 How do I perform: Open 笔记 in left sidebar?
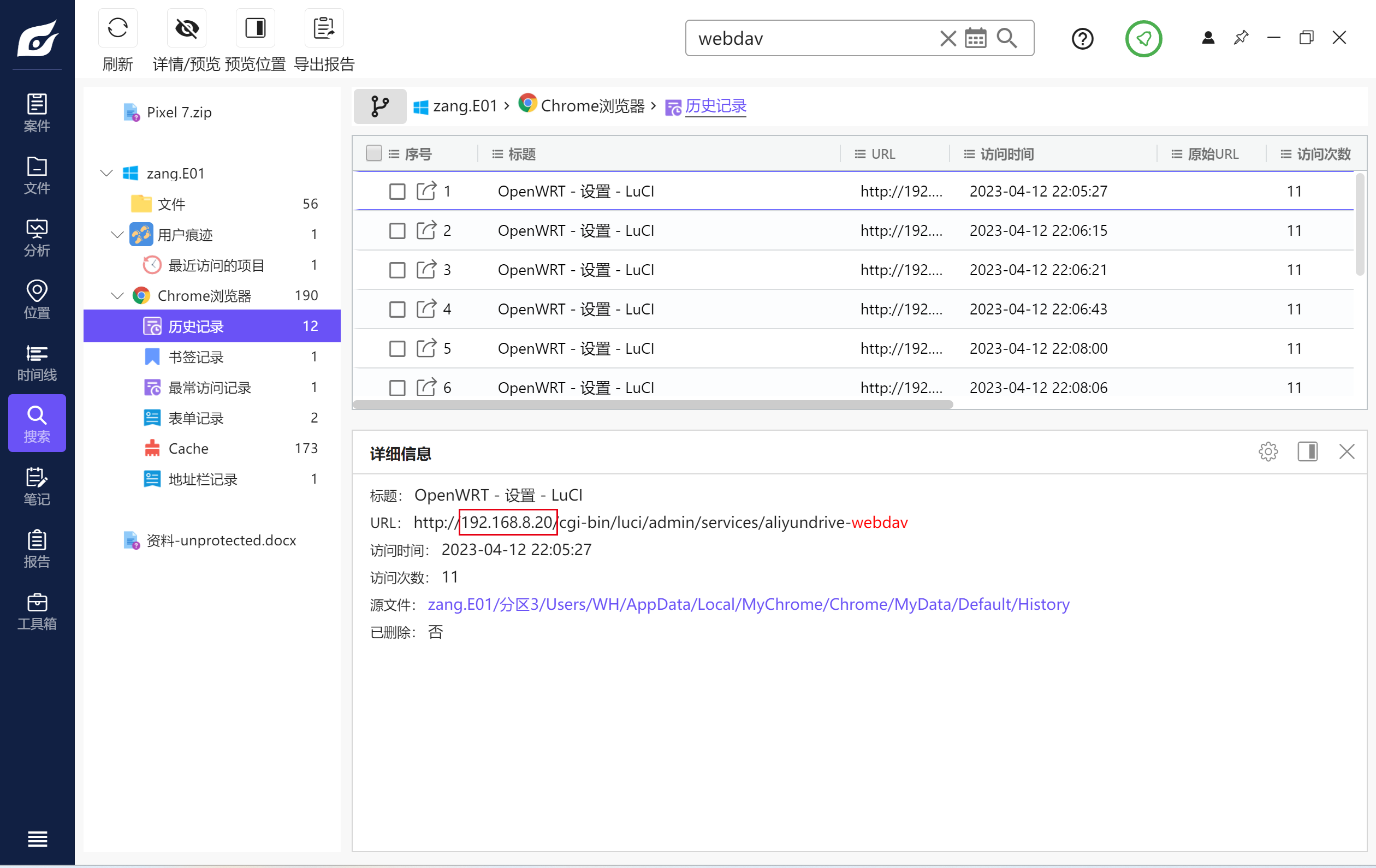(37, 486)
